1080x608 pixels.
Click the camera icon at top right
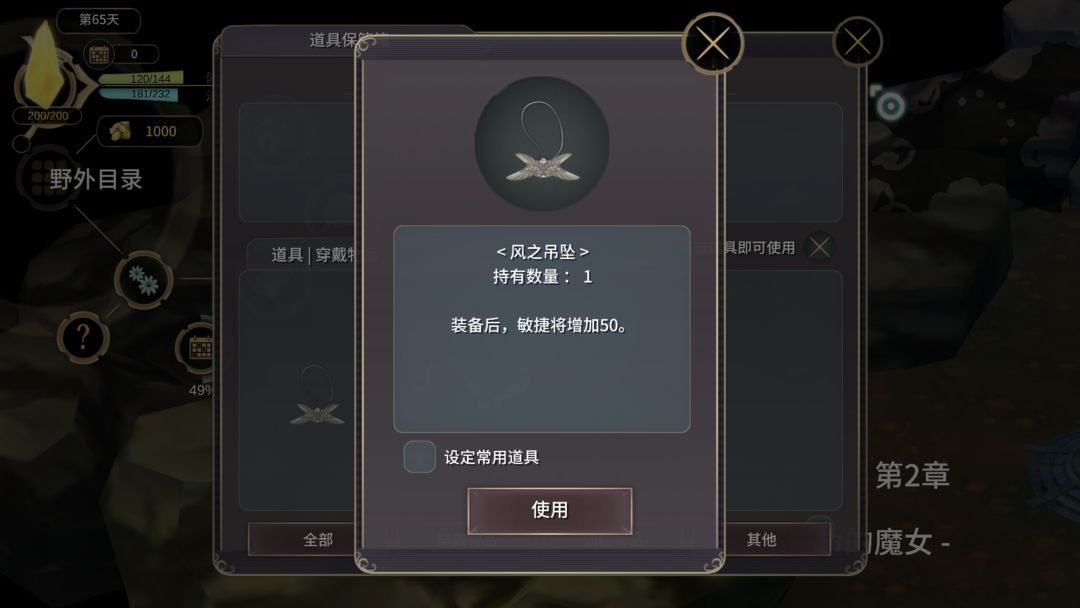point(887,104)
